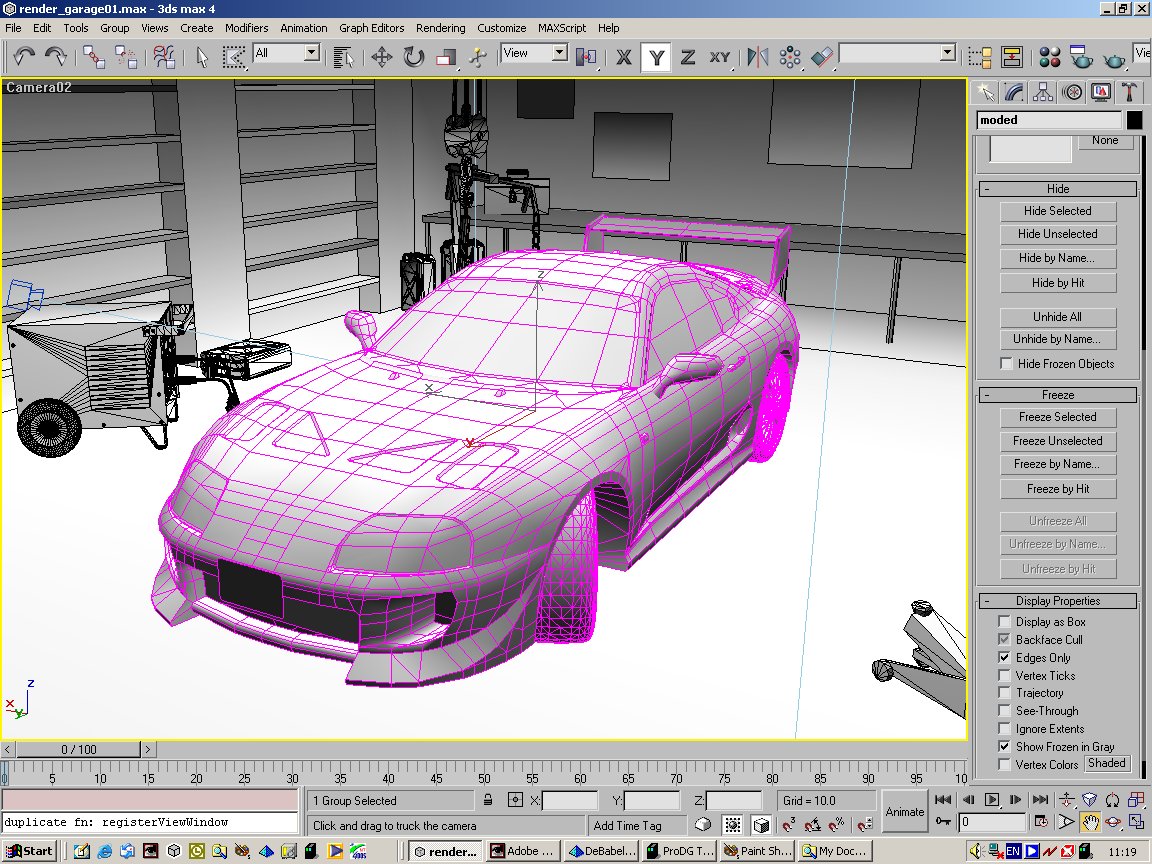Collapse the Freeze rollout
1152x864 pixels.
pyautogui.click(x=1057, y=395)
